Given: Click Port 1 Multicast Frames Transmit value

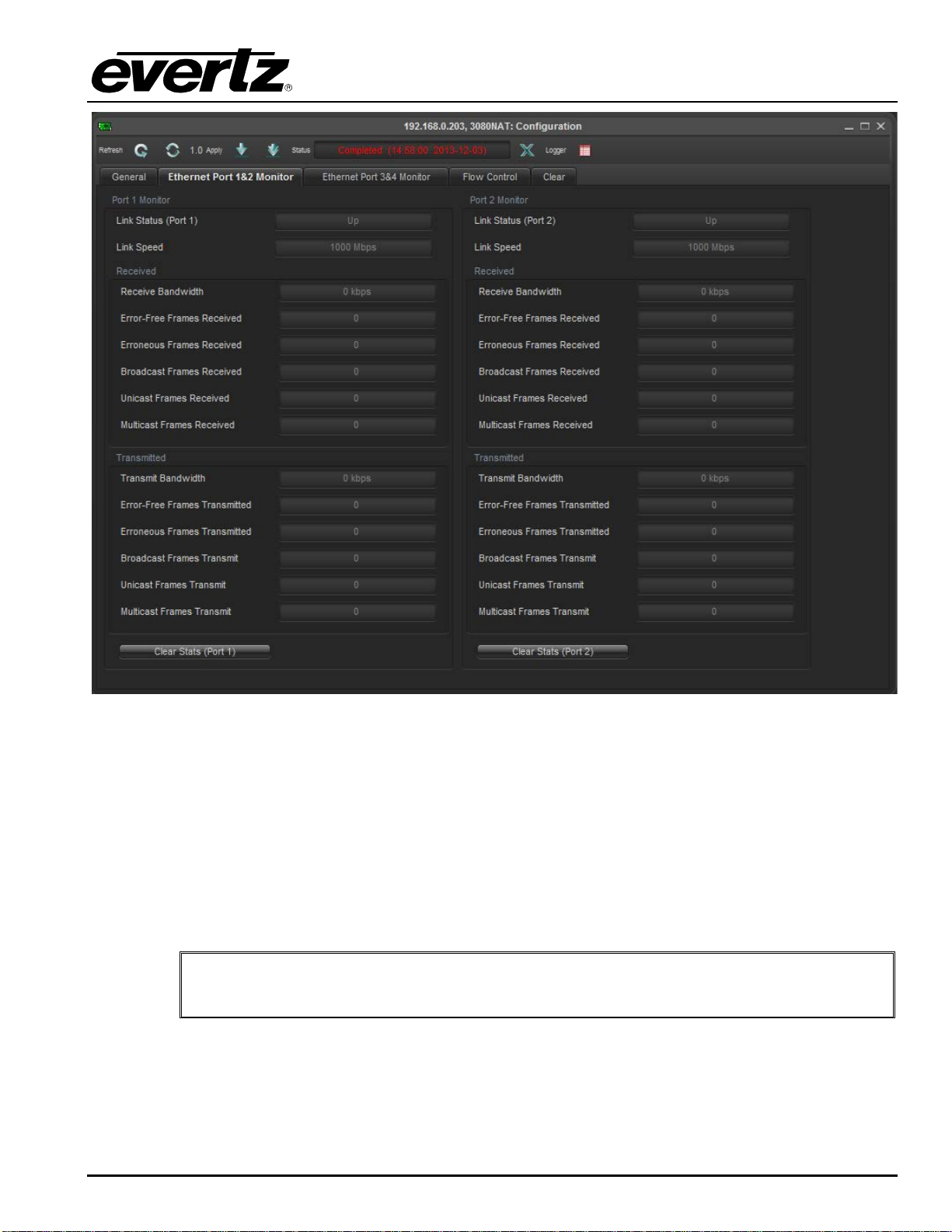Looking at the screenshot, I should [x=357, y=612].
